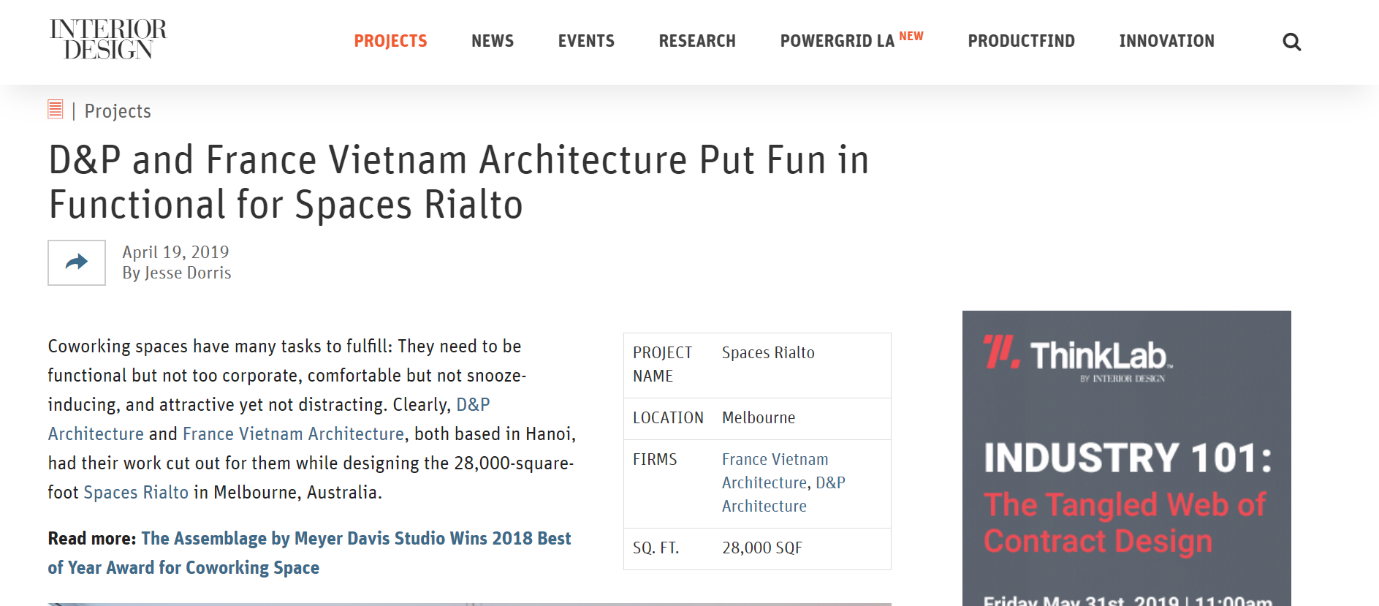Screen dimensions: 1379x606
Task: Open France Vietnam Architecture link in paragraph
Action: coord(293,434)
